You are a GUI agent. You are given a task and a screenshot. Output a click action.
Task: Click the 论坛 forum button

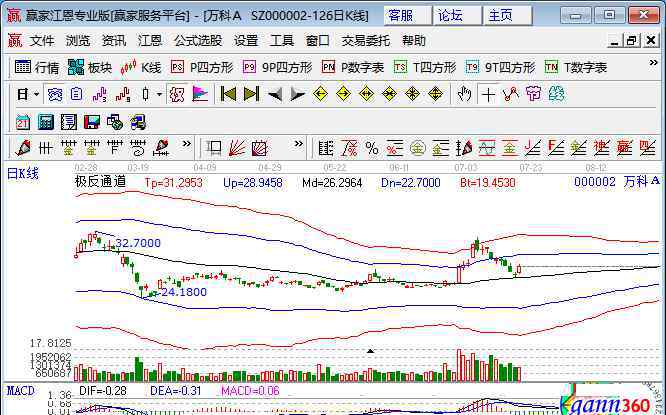(x=458, y=16)
